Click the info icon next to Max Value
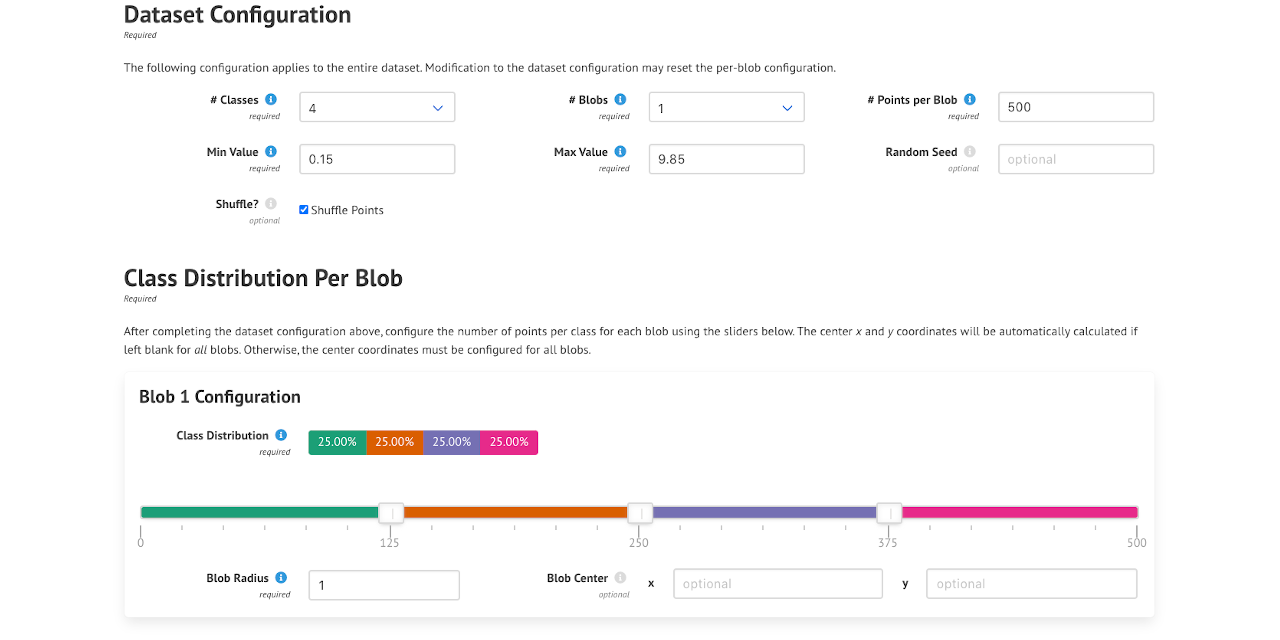Image resolution: width=1280 pixels, height=640 pixels. pyautogui.click(x=620, y=152)
